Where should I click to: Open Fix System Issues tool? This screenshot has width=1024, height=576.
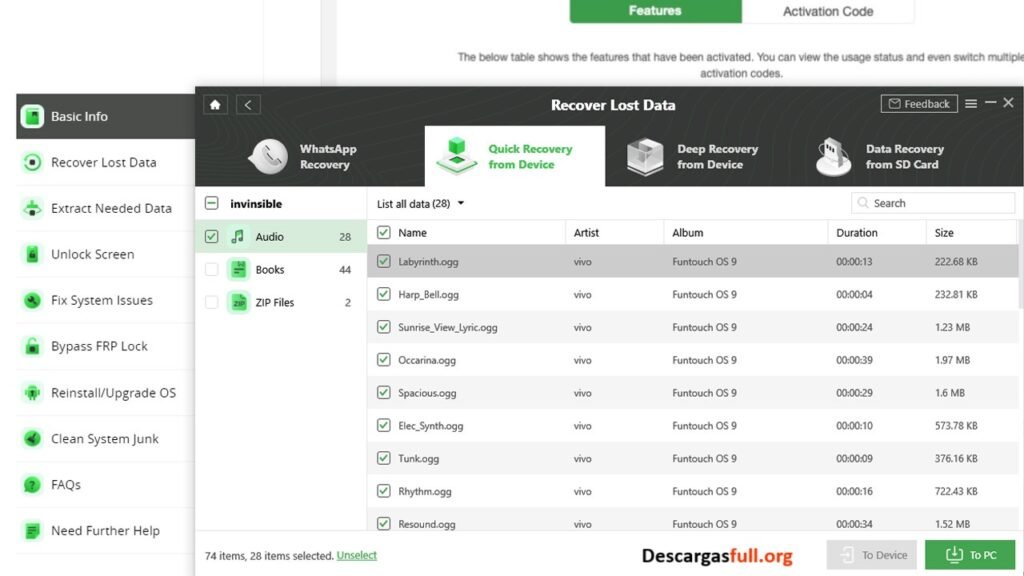pos(99,300)
